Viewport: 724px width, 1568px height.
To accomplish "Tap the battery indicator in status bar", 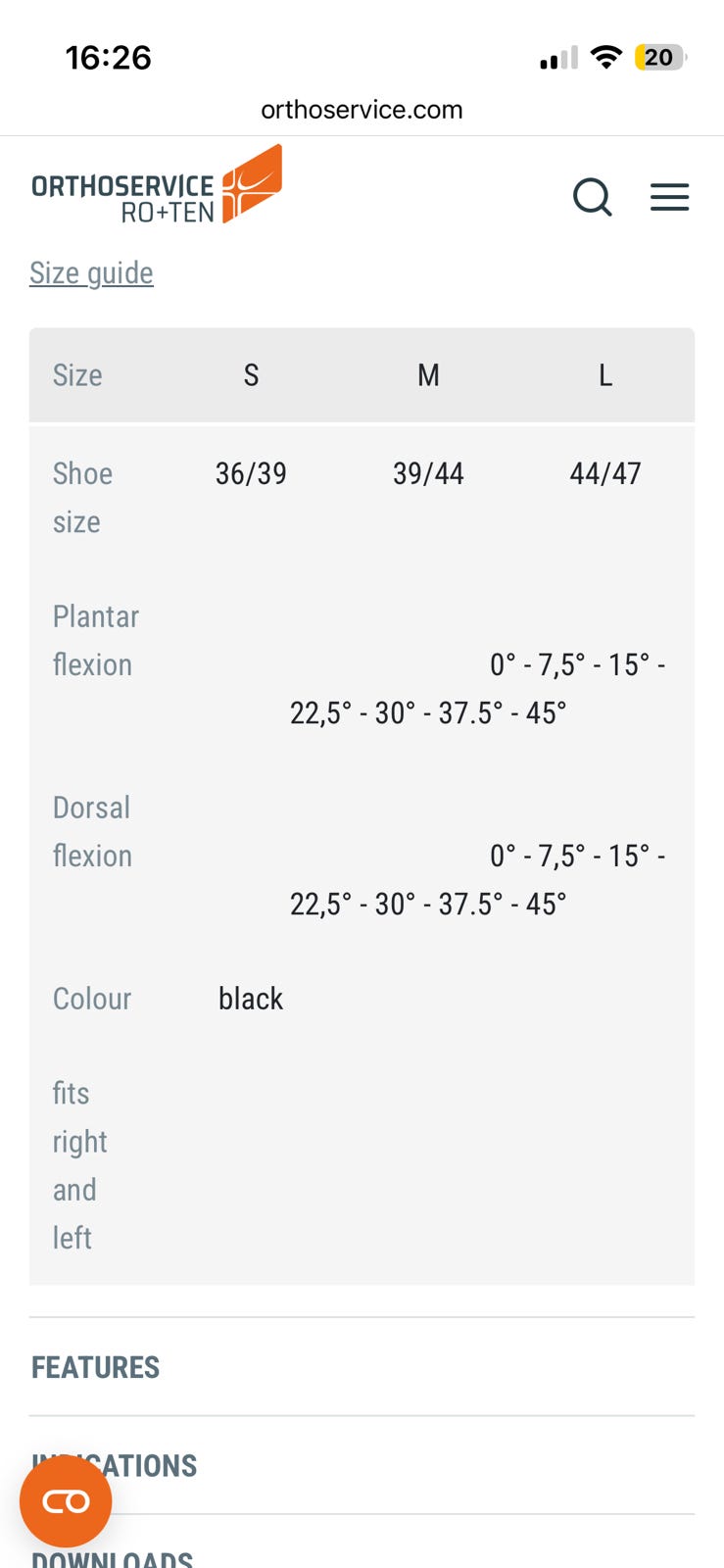I will pyautogui.click(x=661, y=58).
